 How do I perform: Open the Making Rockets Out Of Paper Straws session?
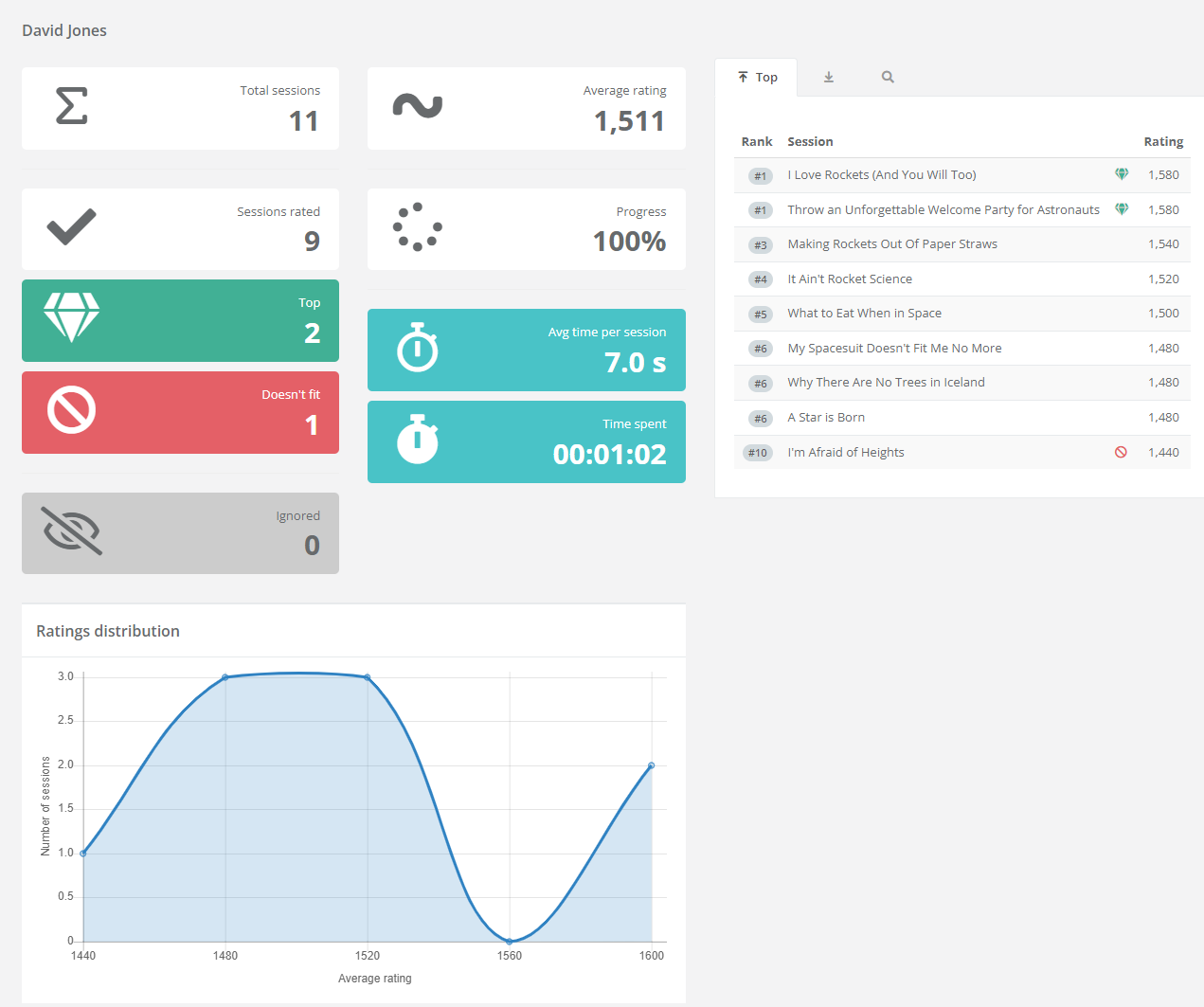pyautogui.click(x=891, y=244)
